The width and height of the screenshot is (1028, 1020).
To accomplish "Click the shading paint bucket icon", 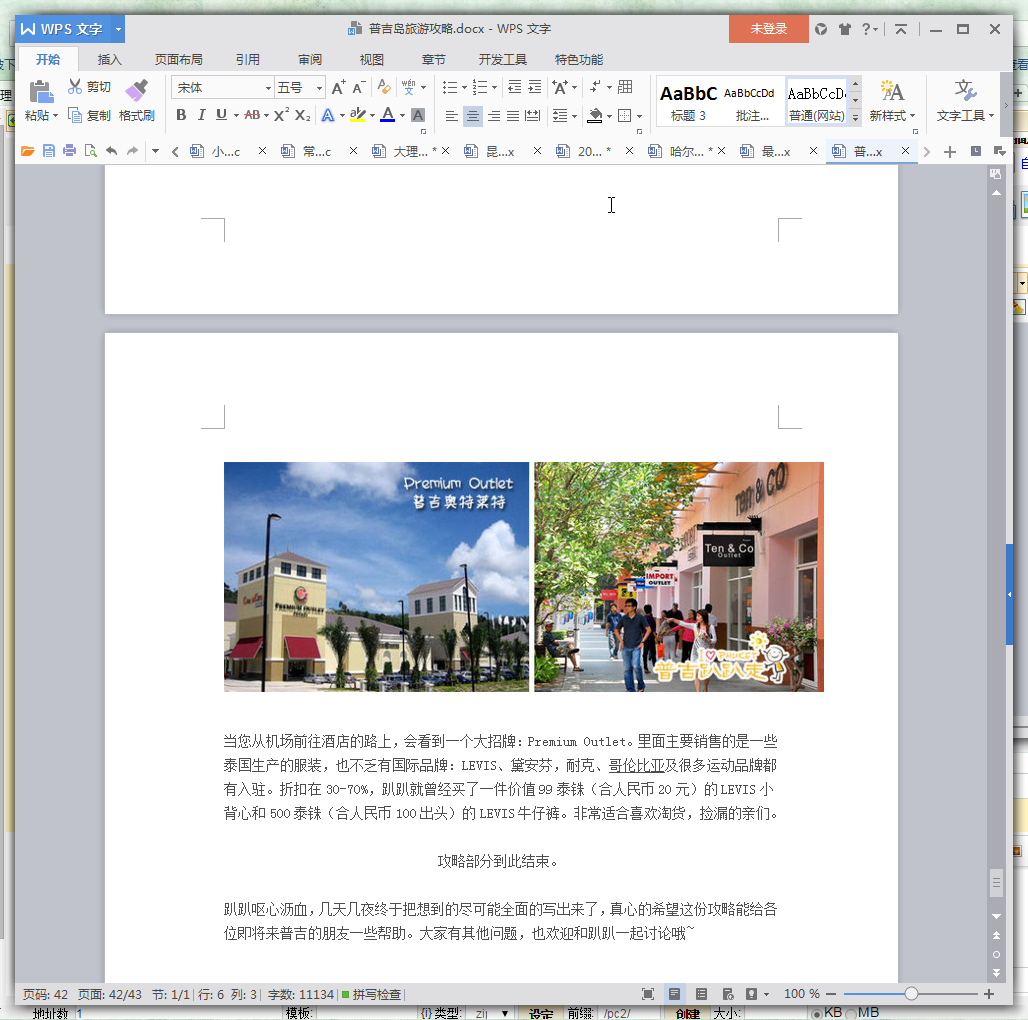I will pos(595,116).
